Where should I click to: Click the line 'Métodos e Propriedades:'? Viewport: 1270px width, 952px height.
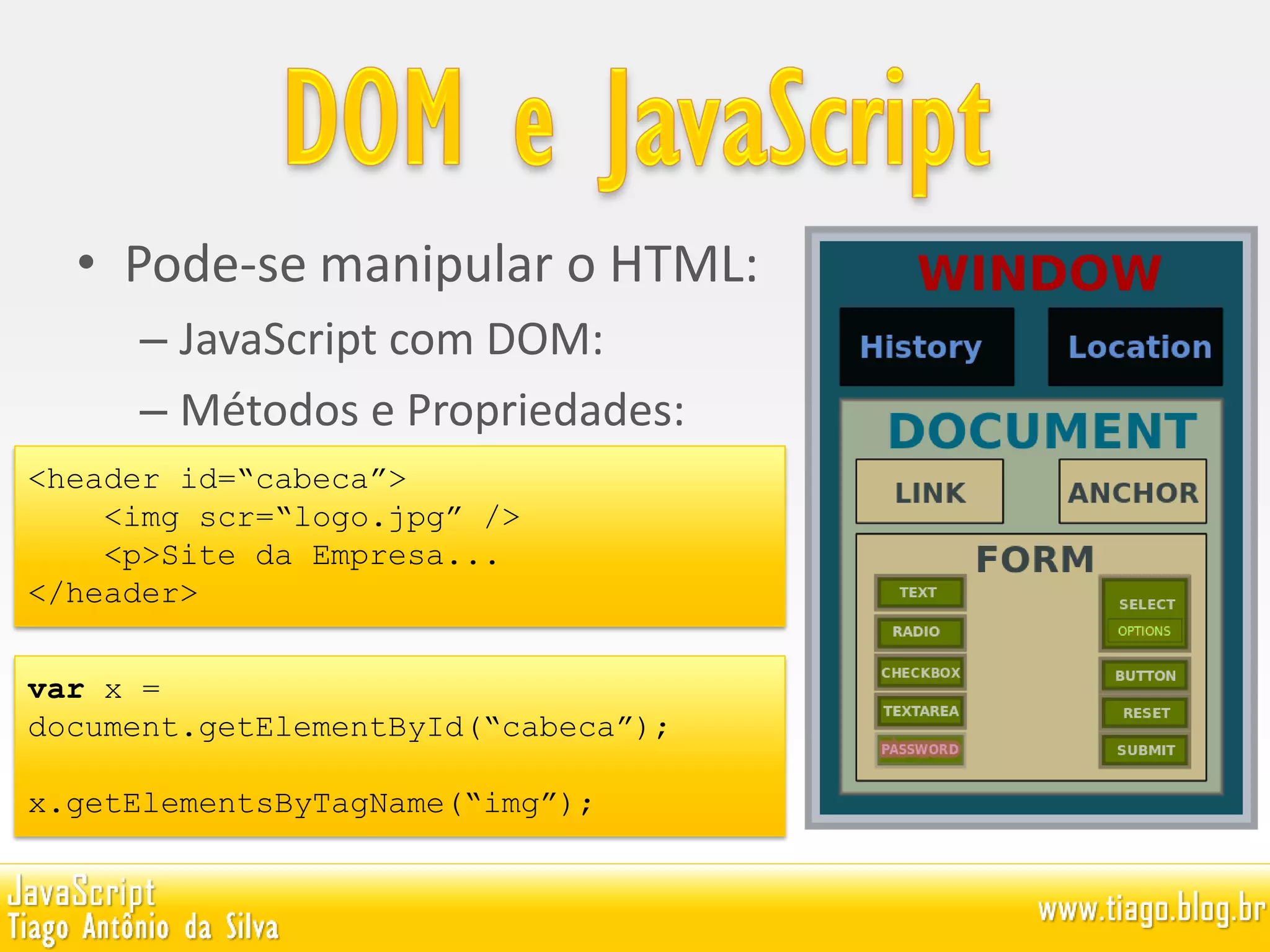pos(432,411)
